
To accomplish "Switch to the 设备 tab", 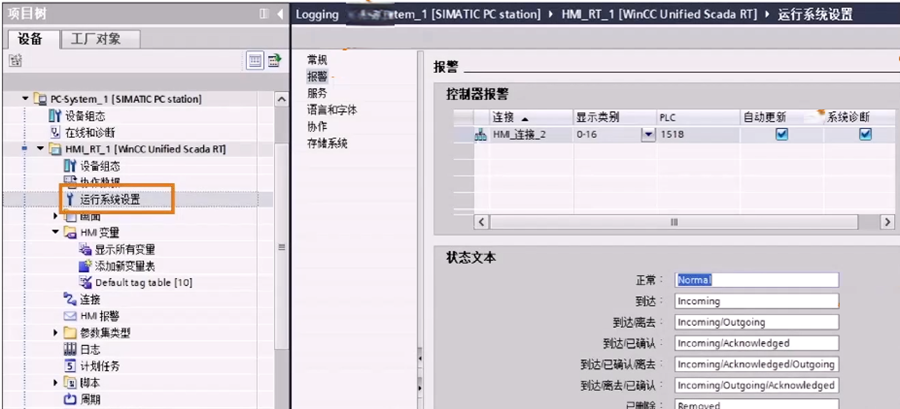I will [x=30, y=39].
